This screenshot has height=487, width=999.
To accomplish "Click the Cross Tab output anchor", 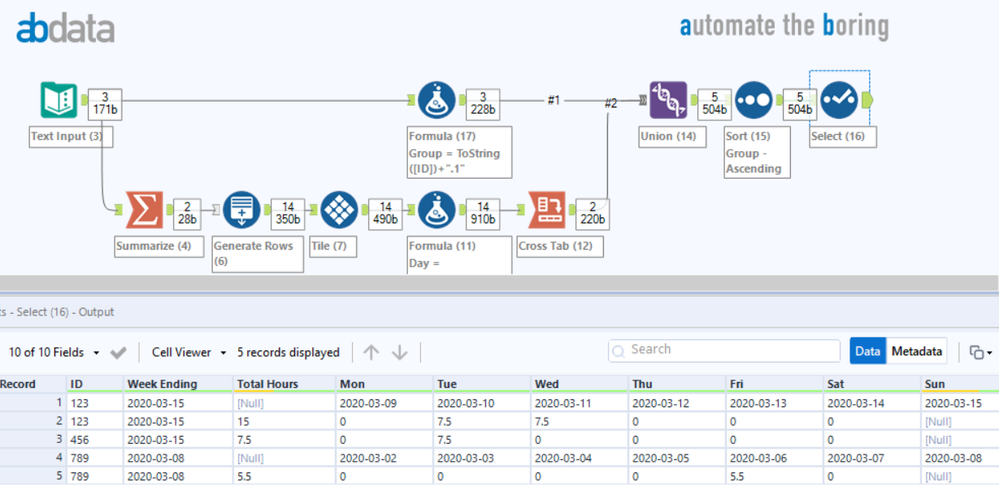I will 572,209.
